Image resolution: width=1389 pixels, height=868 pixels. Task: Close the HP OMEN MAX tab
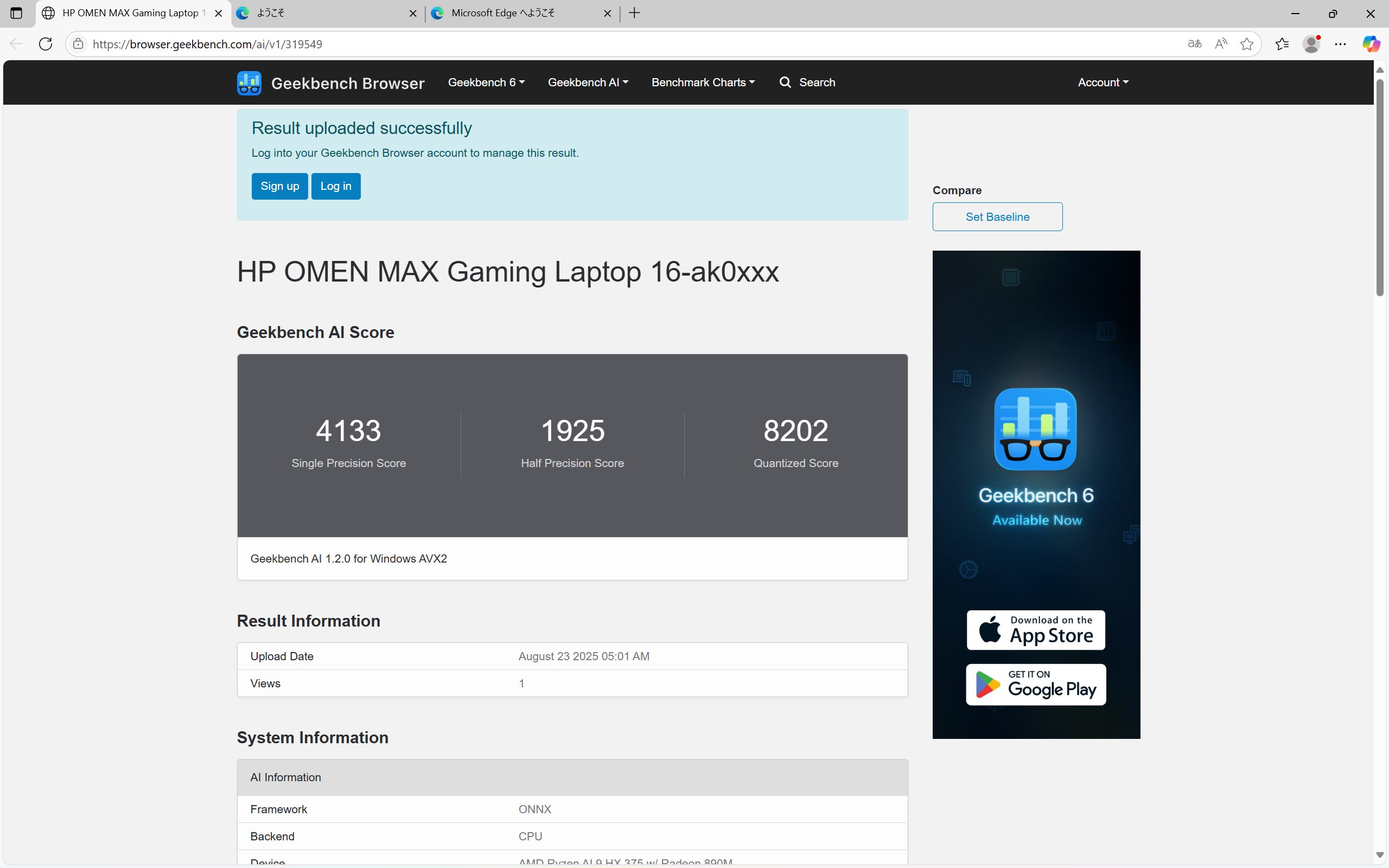218,13
